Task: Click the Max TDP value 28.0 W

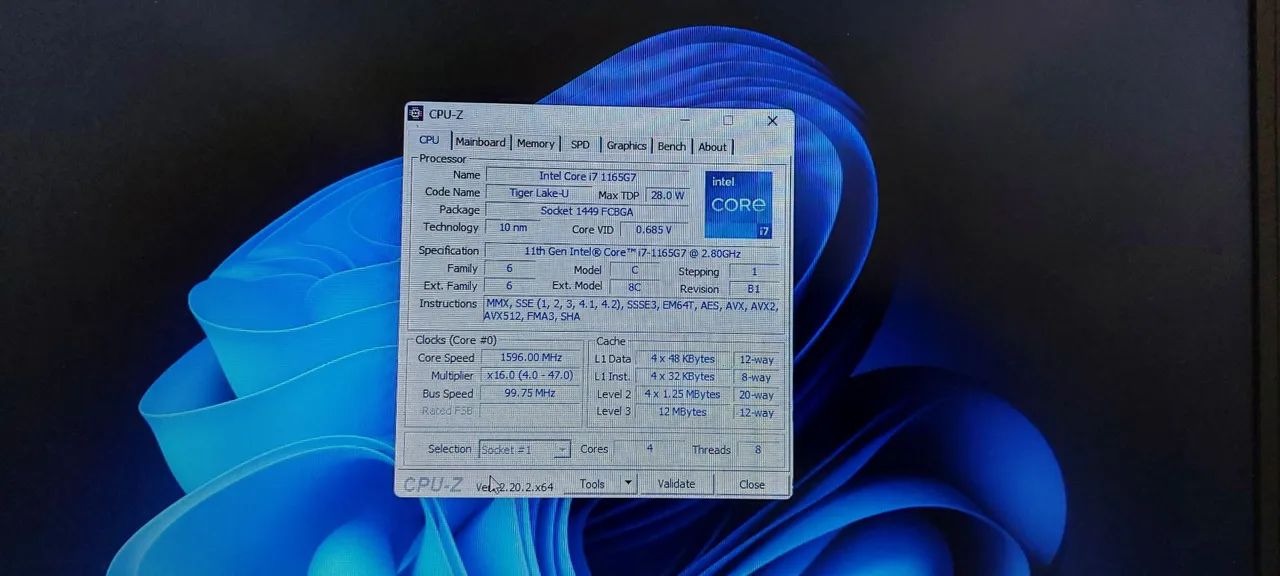Action: click(667, 195)
